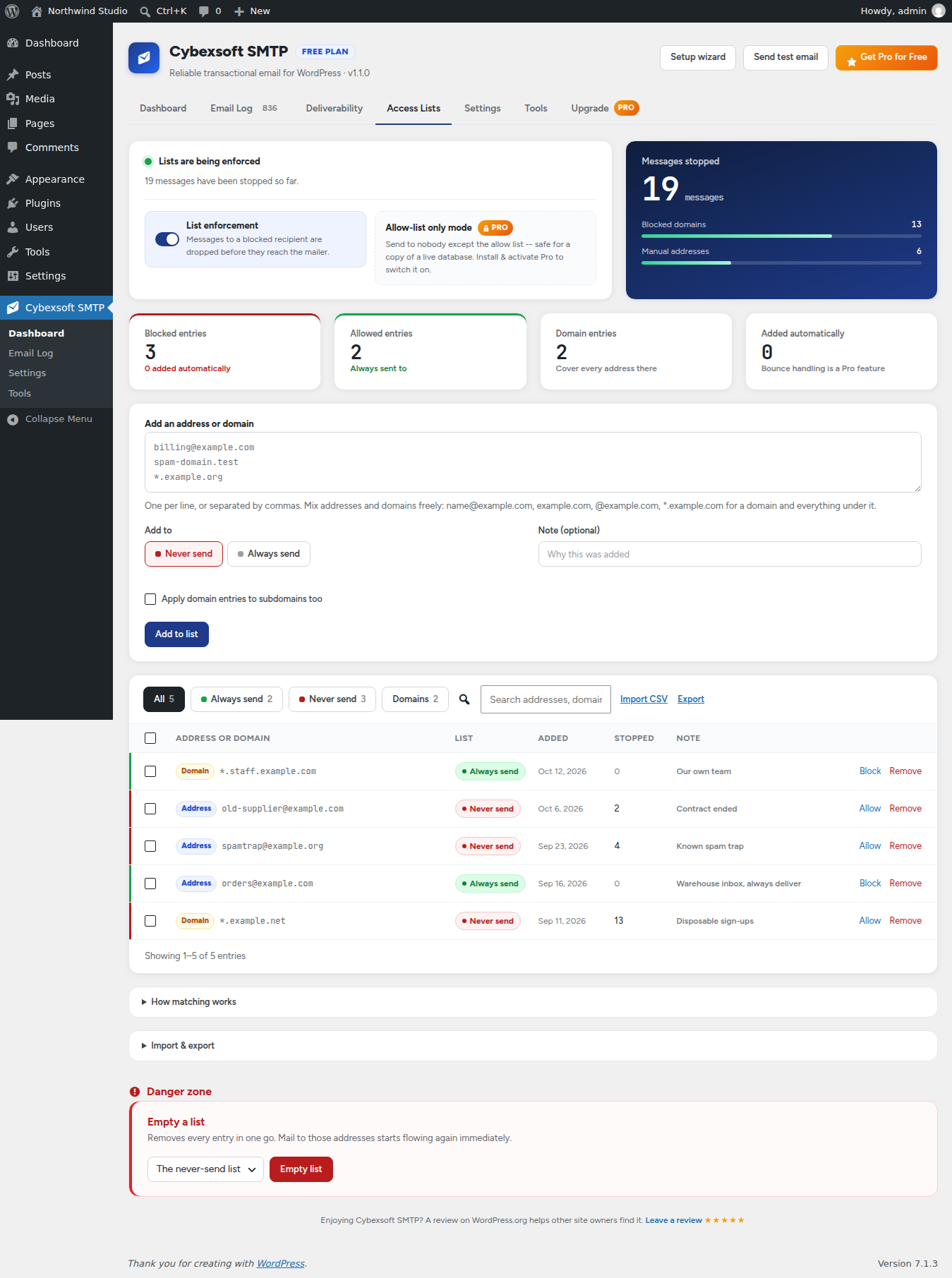Screen dimensions: 952x1278
Task: Click the plus New icon in admin bar
Action: click(239, 11)
